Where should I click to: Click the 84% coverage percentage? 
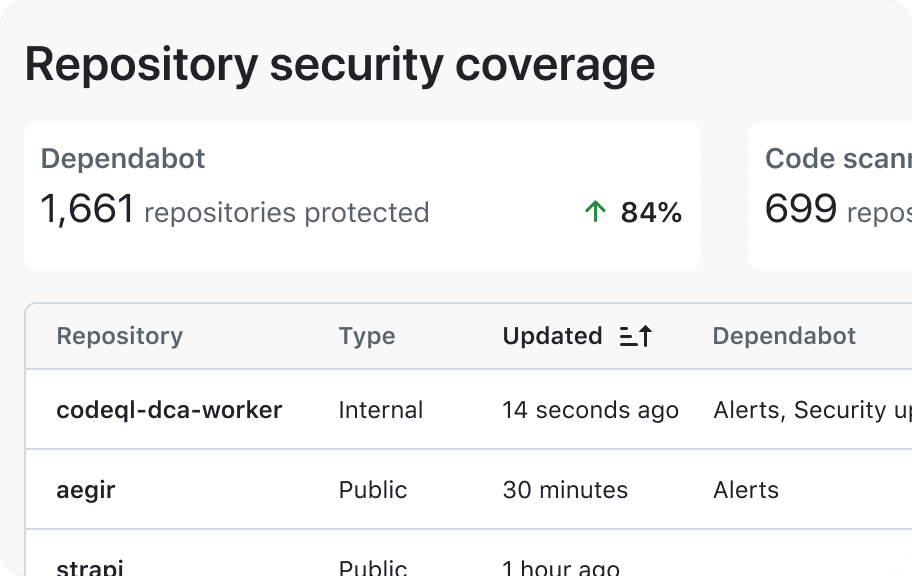(x=651, y=212)
